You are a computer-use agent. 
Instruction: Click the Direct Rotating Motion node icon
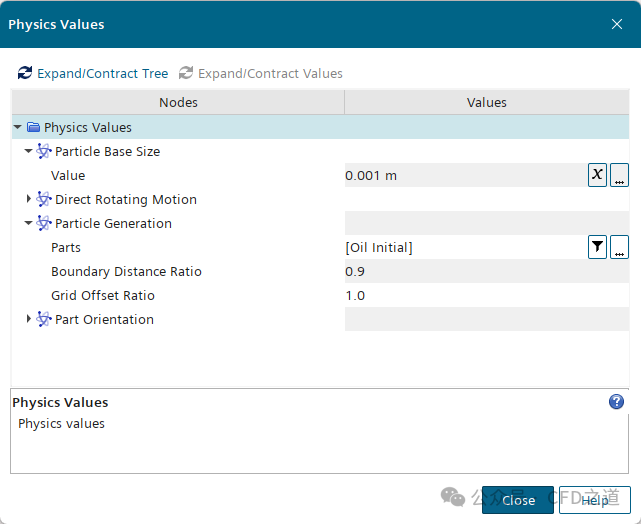(x=44, y=200)
